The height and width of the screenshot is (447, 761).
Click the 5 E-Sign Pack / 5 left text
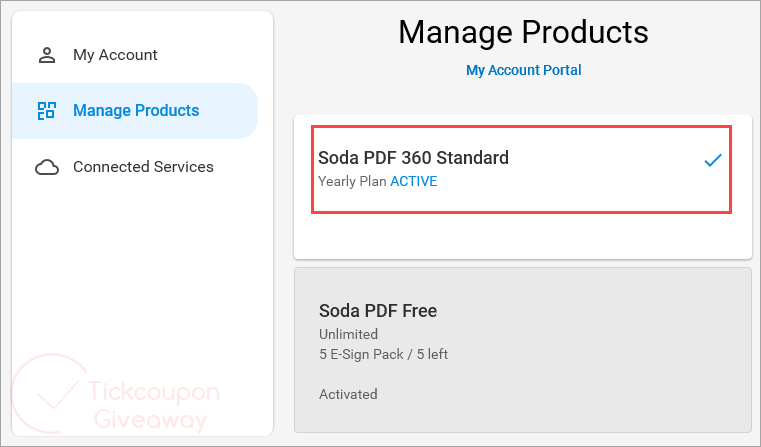coord(383,354)
